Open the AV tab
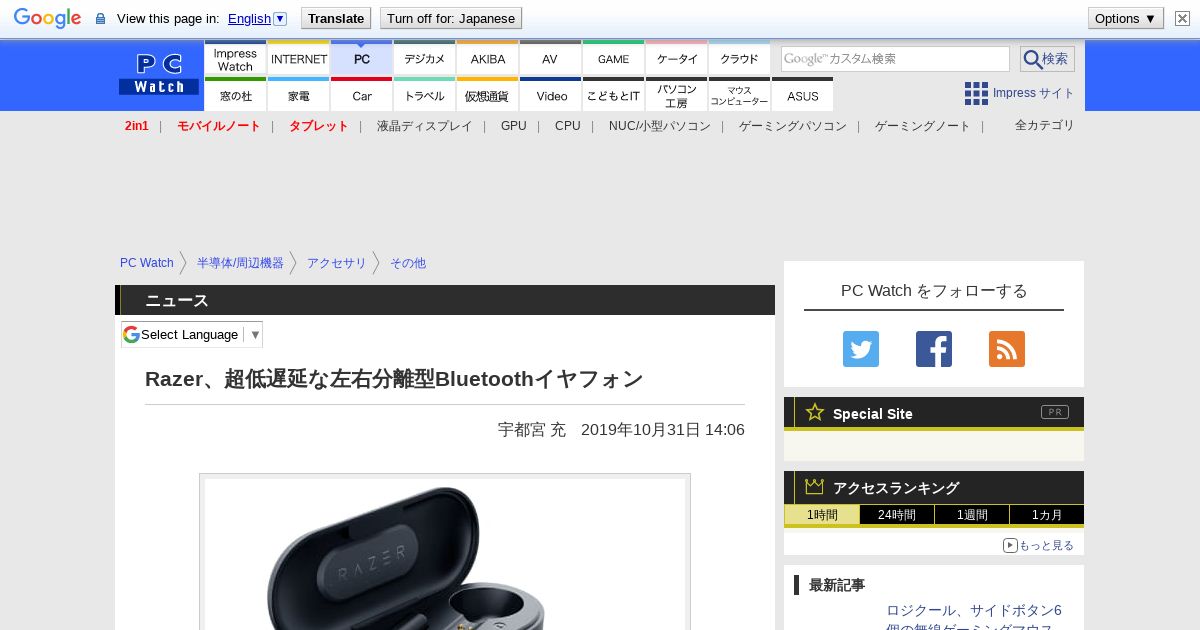This screenshot has height=630, width=1200. [550, 59]
